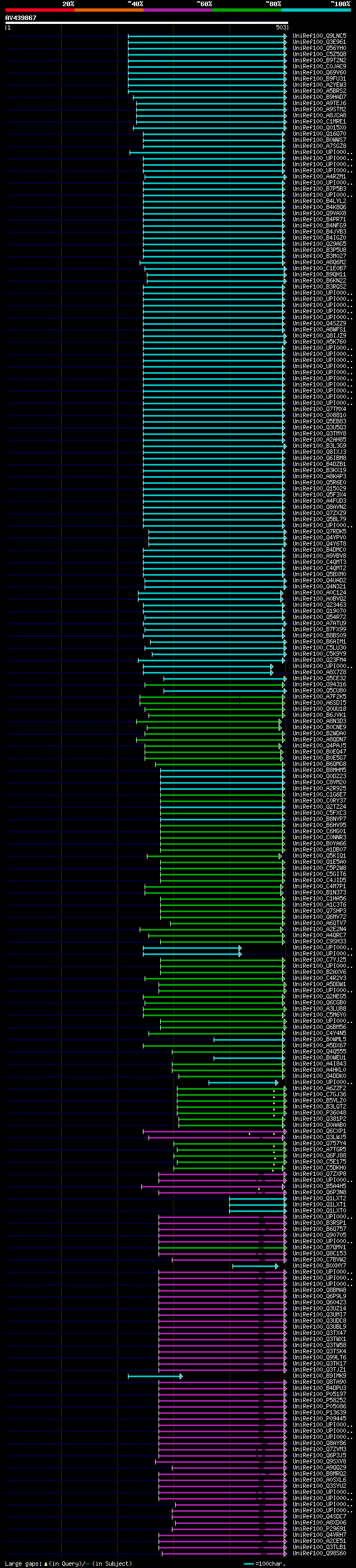Click the orange ~40% identity legend segment
Image resolution: width=356 pixels, height=1568 pixels.
coord(109,10)
